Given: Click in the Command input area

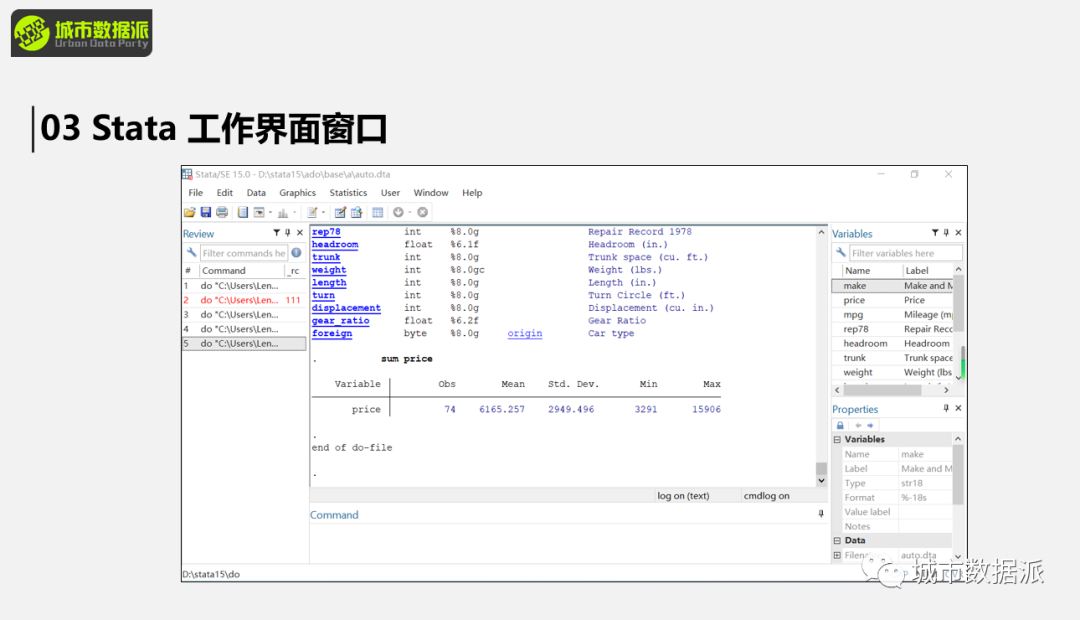Looking at the screenshot, I should (x=569, y=543).
